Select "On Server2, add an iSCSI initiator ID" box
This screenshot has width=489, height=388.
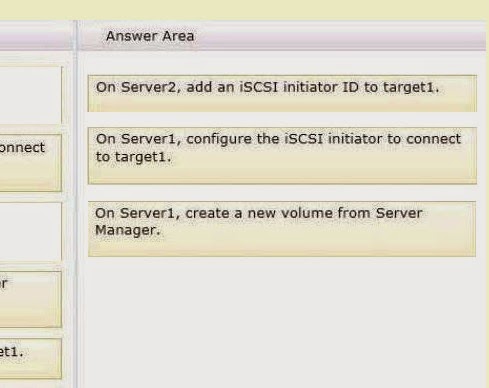(282, 93)
